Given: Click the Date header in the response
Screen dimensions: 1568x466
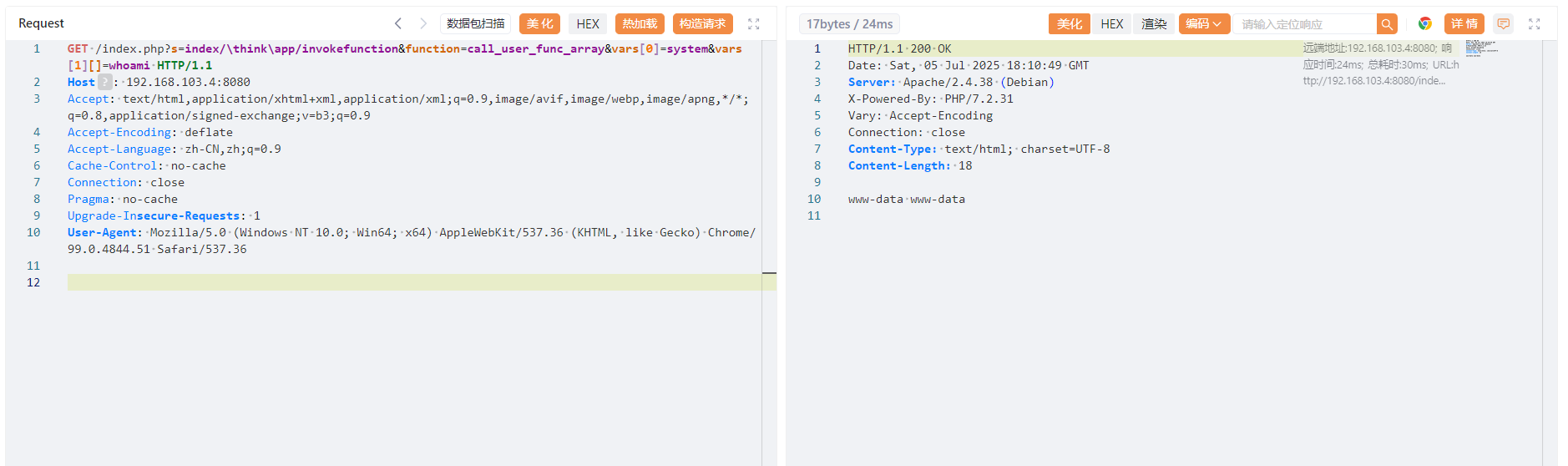Looking at the screenshot, I should 969,65.
